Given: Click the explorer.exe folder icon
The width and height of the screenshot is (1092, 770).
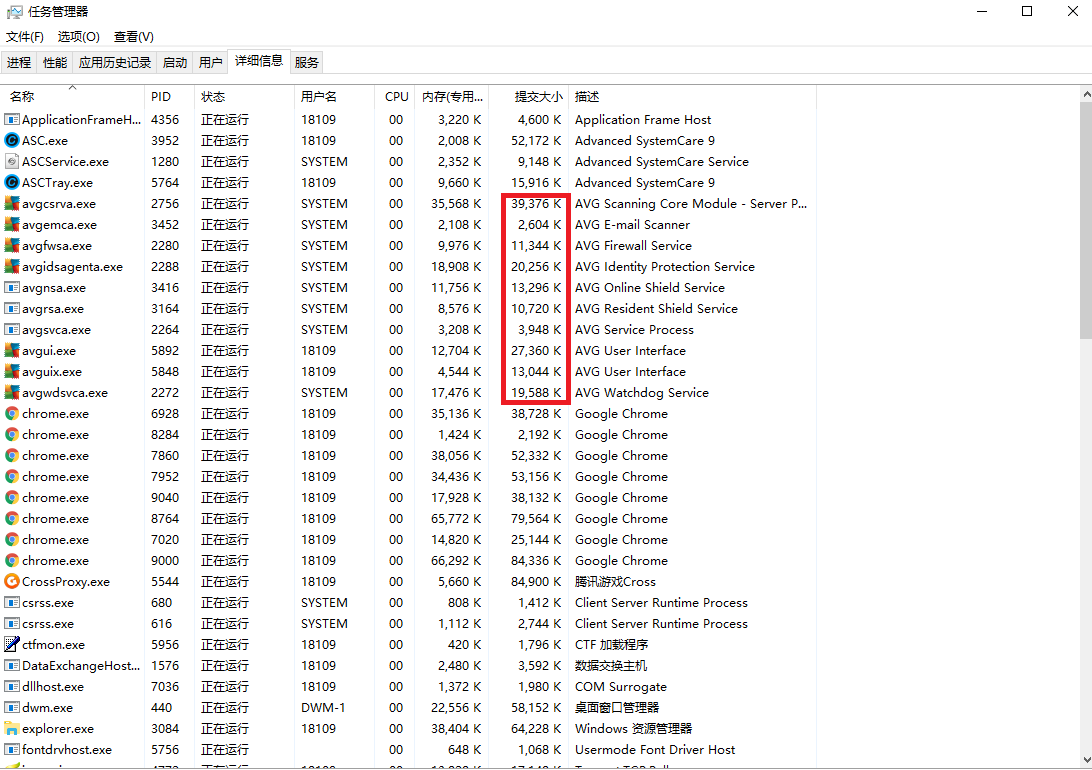Looking at the screenshot, I should pos(12,729).
